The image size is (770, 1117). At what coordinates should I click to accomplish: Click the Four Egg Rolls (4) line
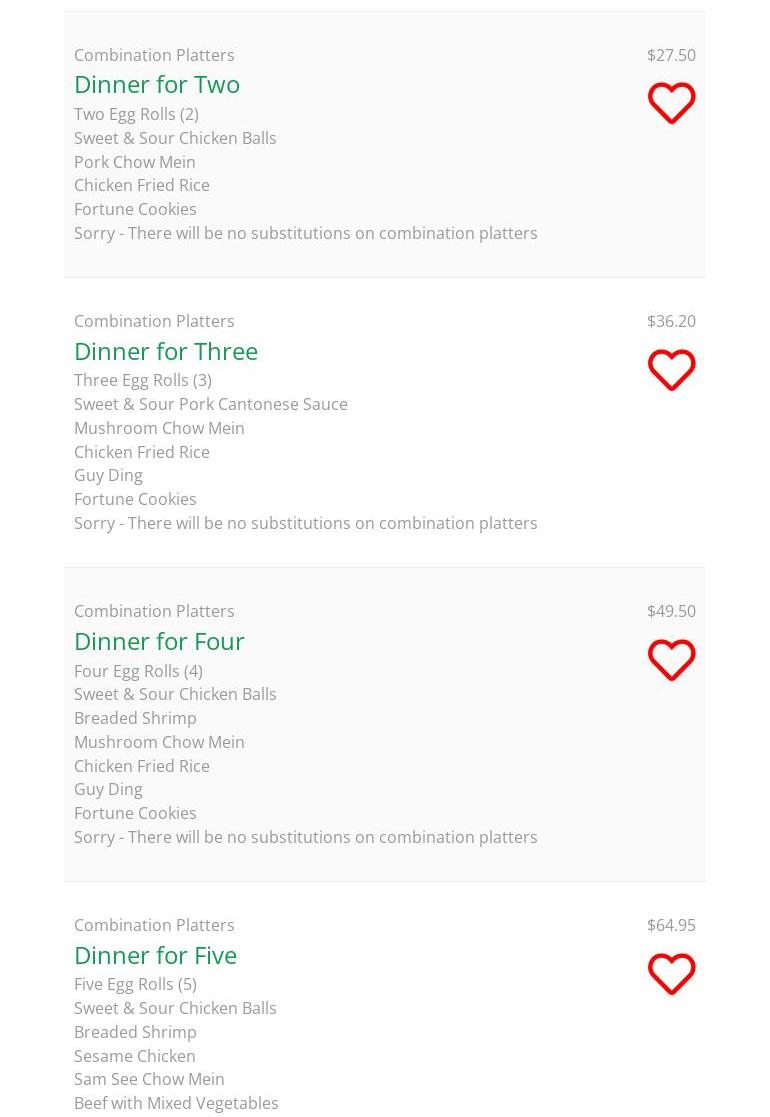point(138,671)
